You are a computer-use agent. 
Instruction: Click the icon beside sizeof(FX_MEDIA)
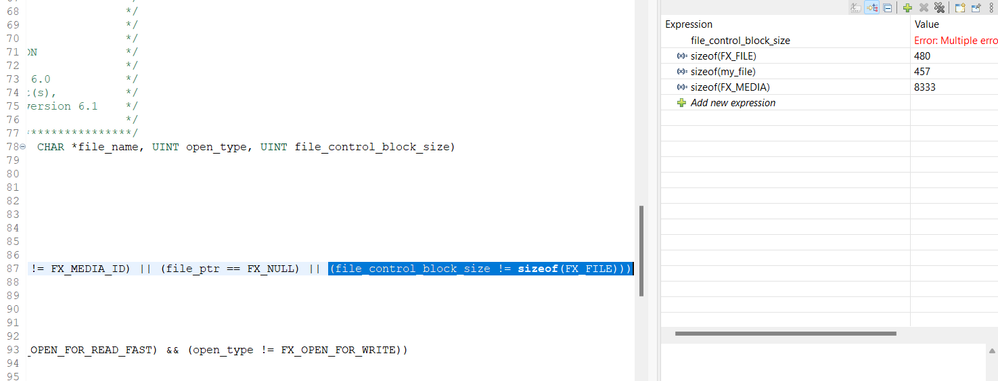point(682,87)
